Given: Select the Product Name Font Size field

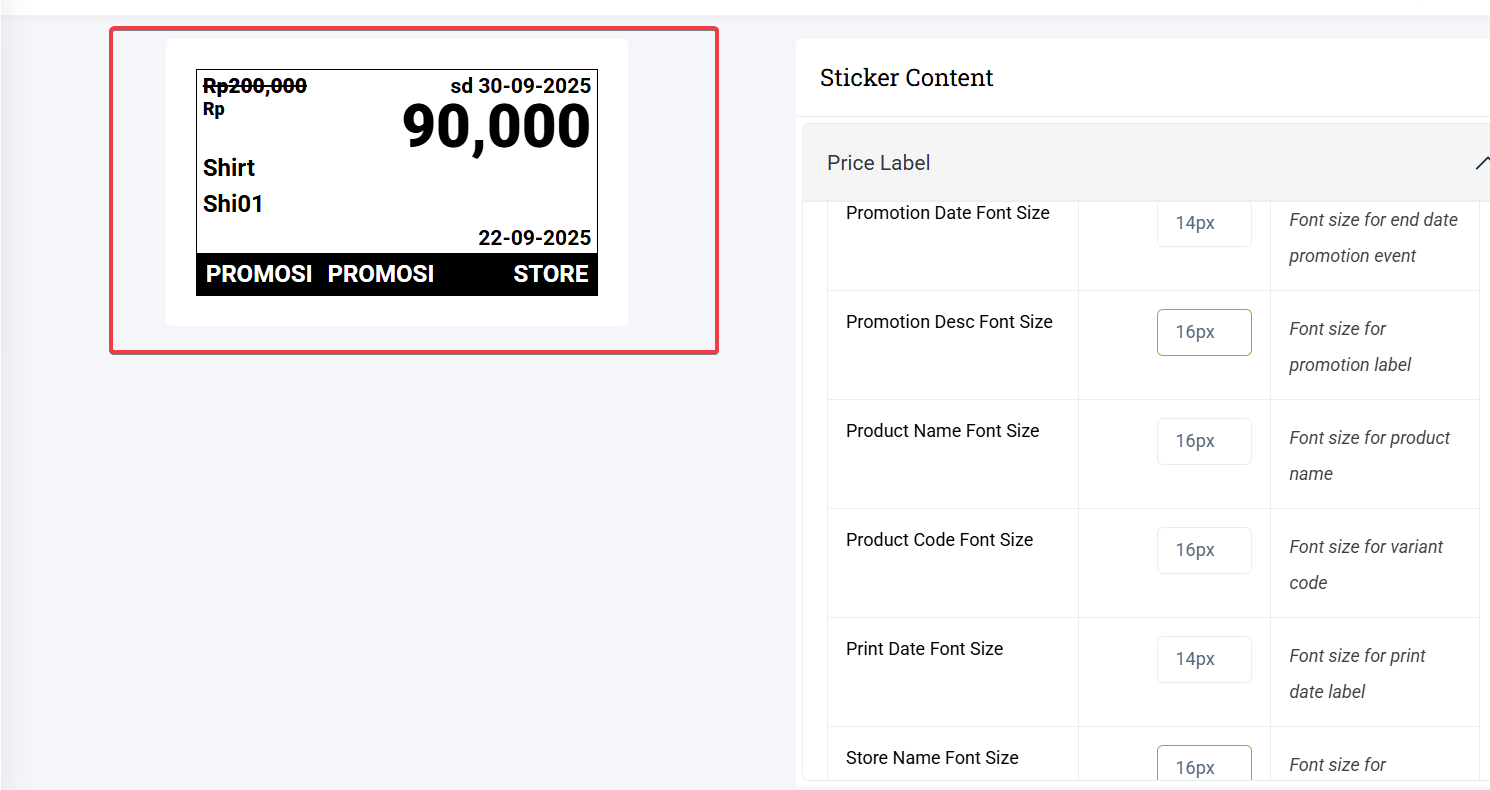Looking at the screenshot, I should pyautogui.click(x=1204, y=441).
